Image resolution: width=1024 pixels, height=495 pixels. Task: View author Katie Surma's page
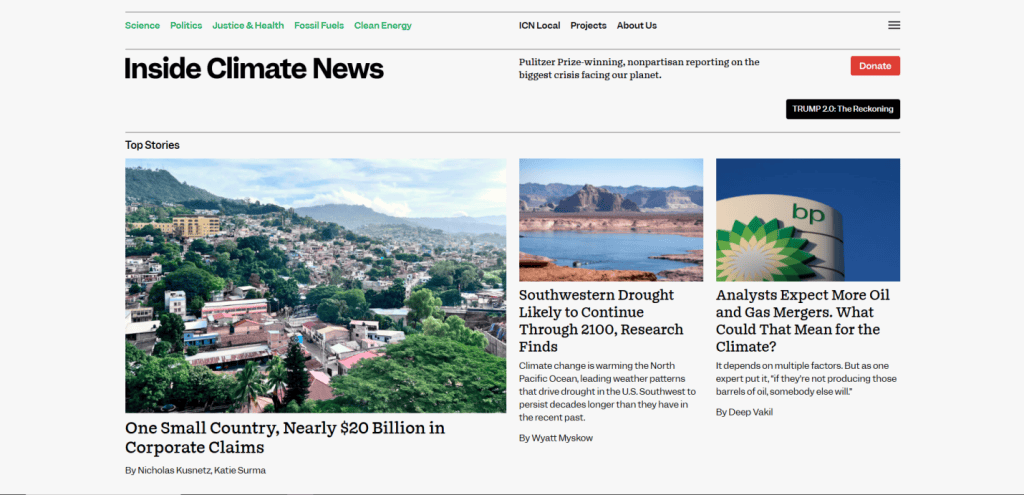240,470
